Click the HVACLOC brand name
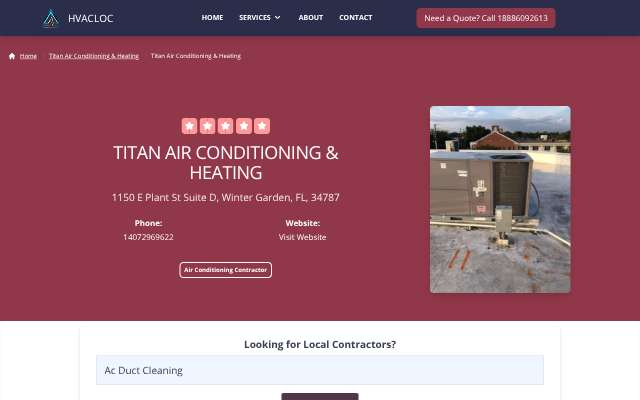 tap(91, 18)
